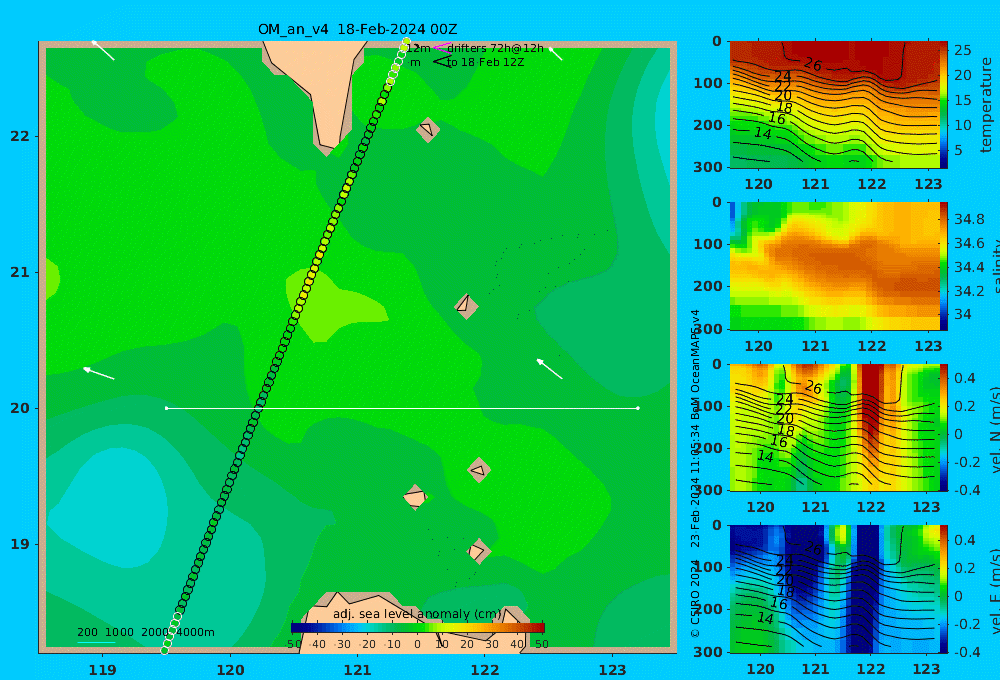Viewport: 1000px width, 680px height.
Task: Click the temperature color scale bar
Action: [944, 105]
